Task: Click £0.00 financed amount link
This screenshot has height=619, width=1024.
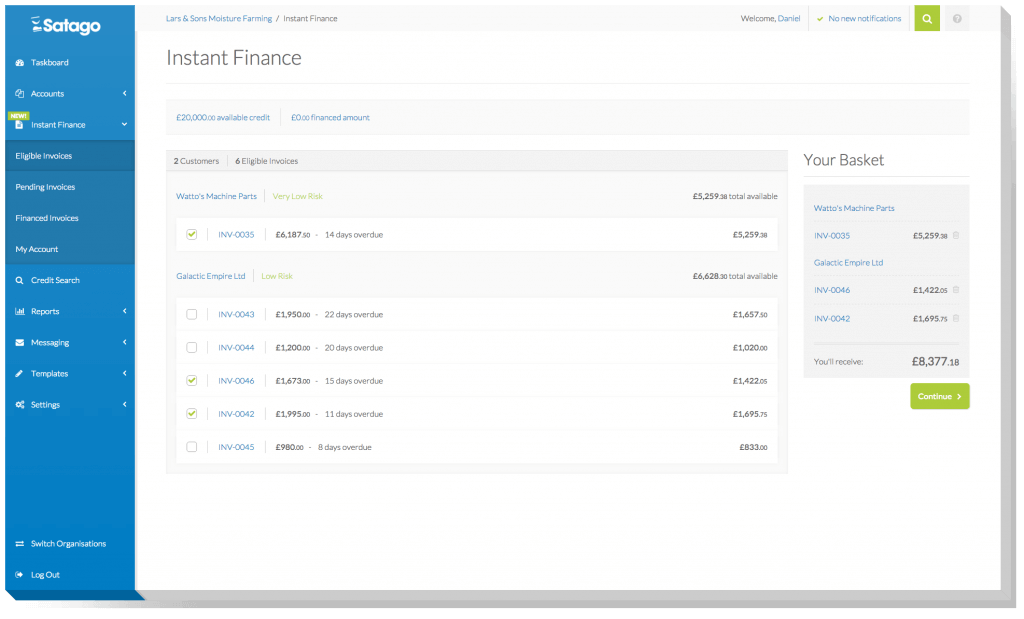Action: pyautogui.click(x=330, y=118)
